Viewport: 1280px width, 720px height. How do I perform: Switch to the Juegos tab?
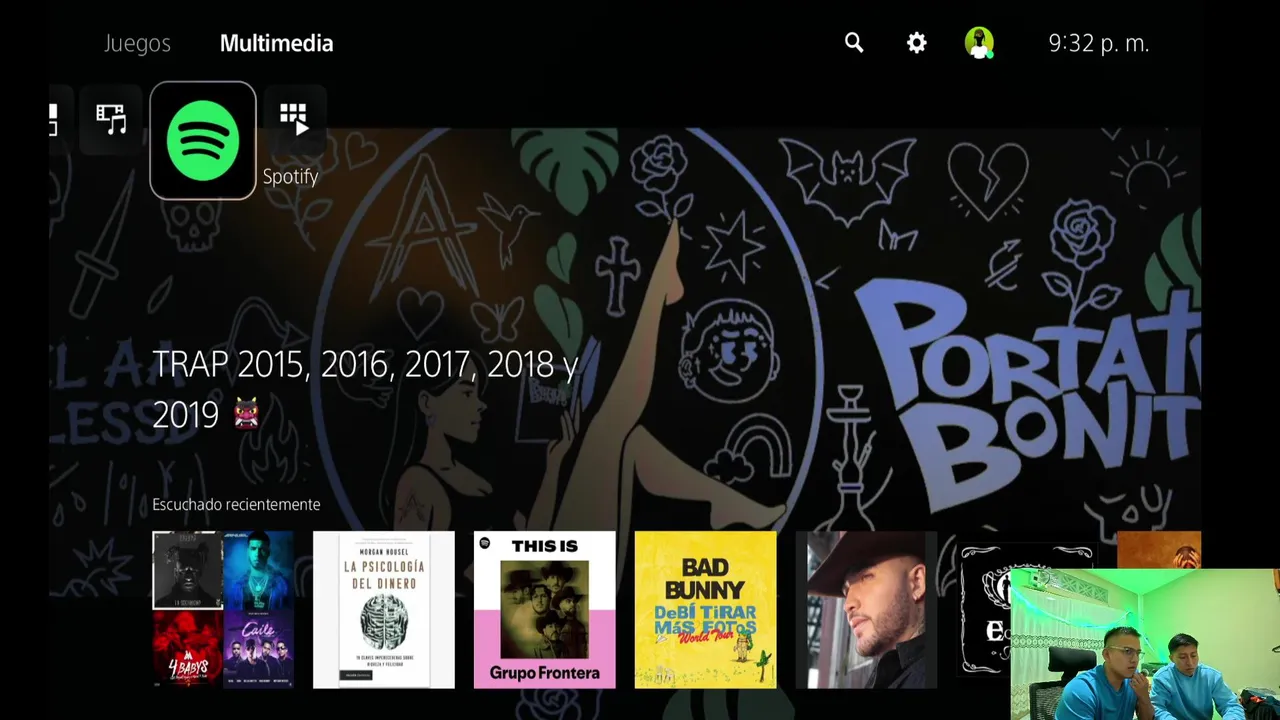[137, 44]
